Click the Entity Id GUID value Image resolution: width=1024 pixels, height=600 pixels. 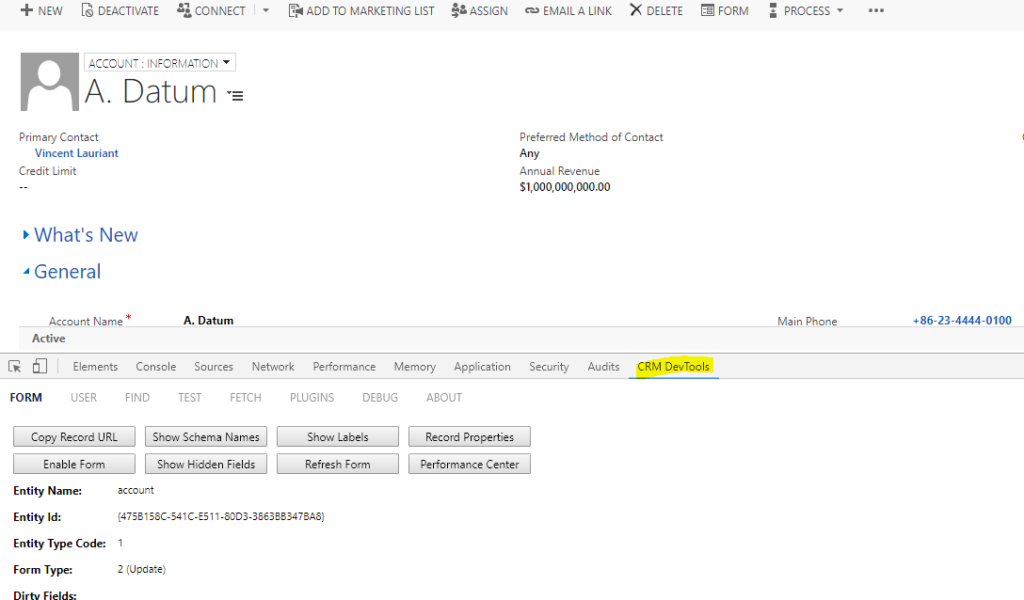pyautogui.click(x=221, y=516)
